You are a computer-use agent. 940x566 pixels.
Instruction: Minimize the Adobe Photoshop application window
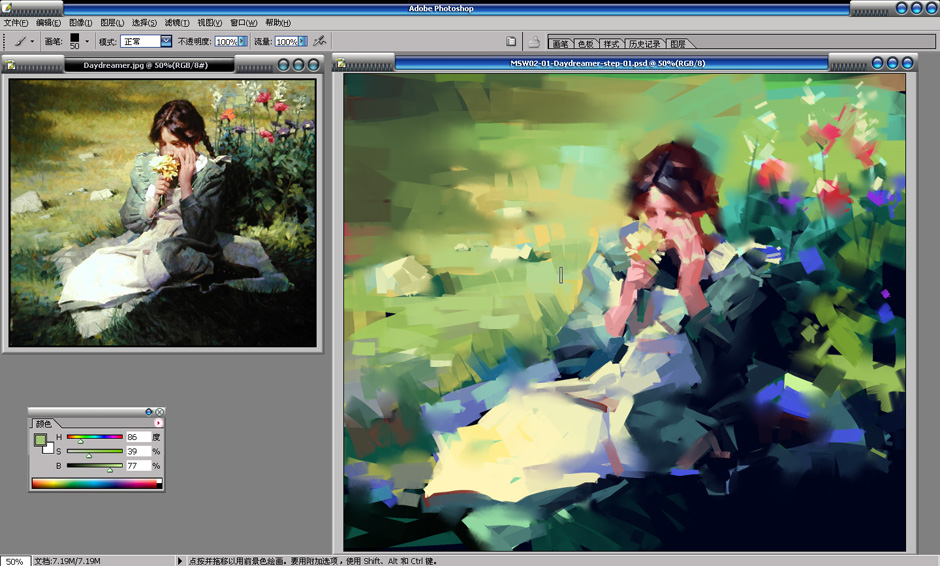tap(902, 8)
